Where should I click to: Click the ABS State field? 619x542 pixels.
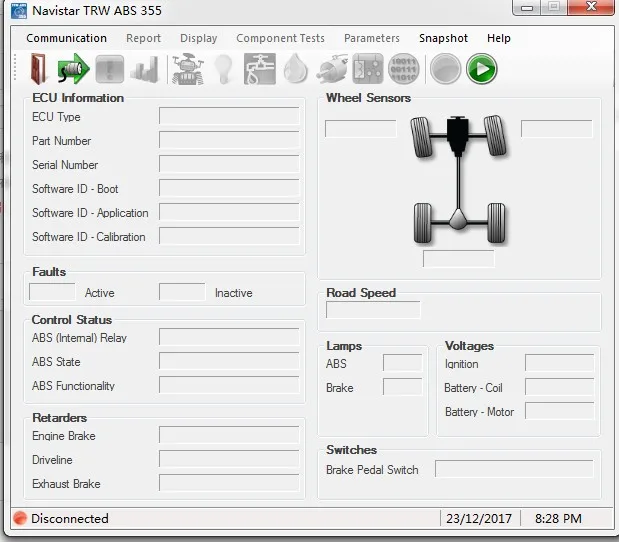pos(229,361)
